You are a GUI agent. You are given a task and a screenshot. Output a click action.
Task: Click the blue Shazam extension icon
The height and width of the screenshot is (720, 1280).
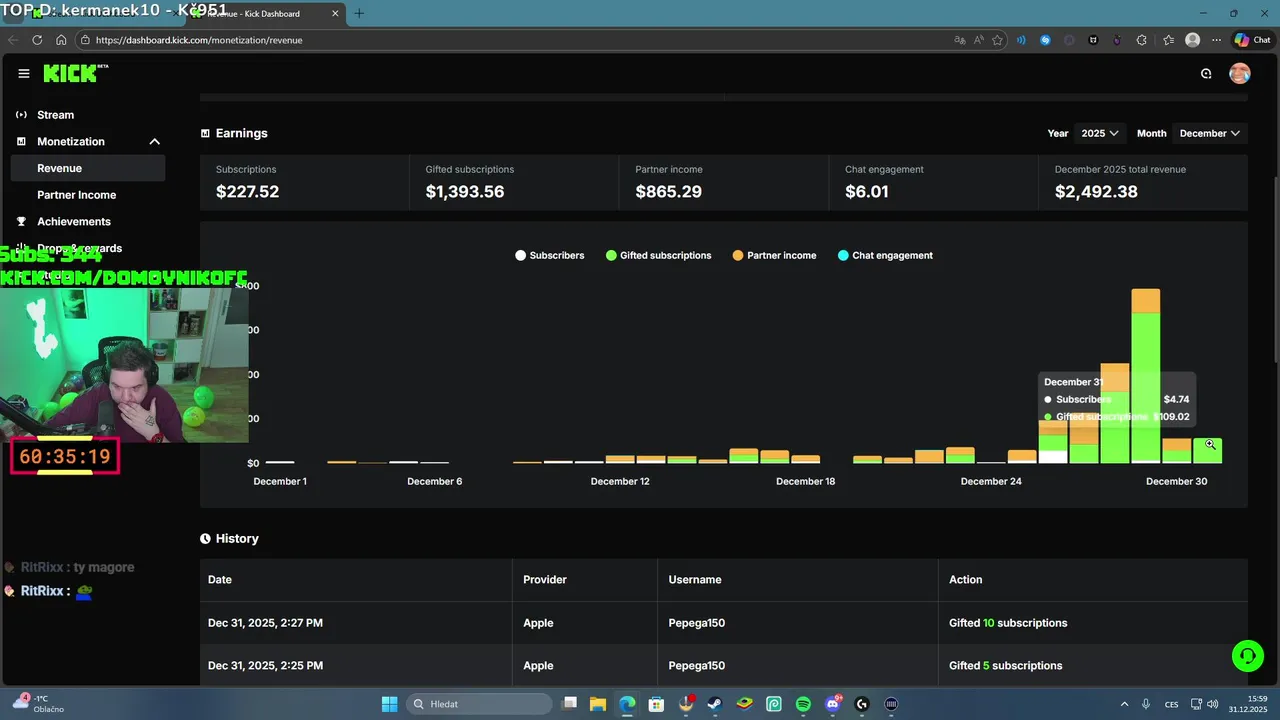pyautogui.click(x=1046, y=40)
